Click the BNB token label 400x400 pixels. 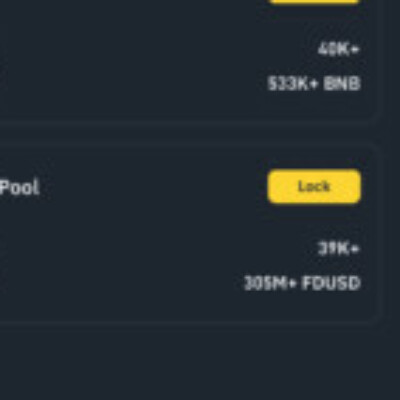pyautogui.click(x=342, y=83)
